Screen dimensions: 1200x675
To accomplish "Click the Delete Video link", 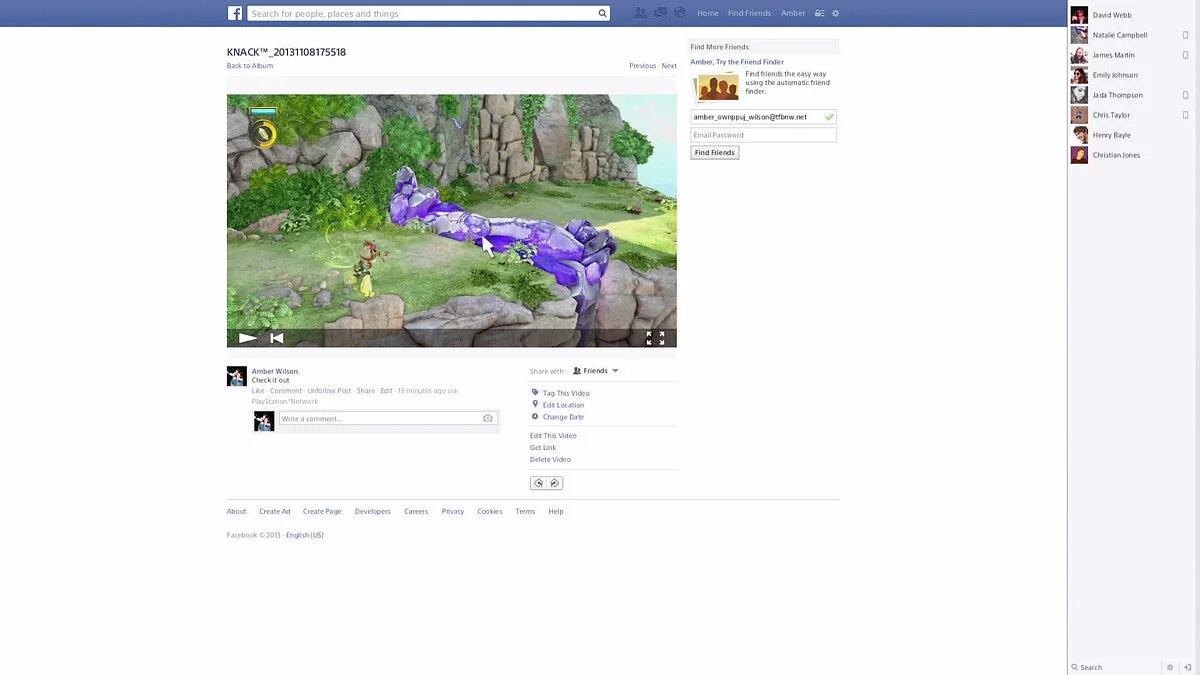I will coord(550,460).
